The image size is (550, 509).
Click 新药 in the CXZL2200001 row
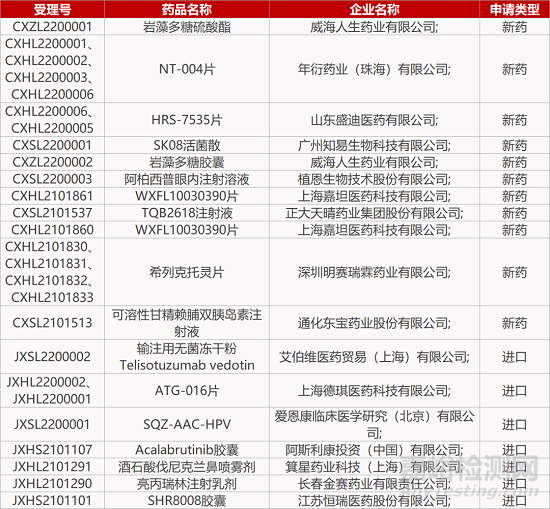click(514, 27)
